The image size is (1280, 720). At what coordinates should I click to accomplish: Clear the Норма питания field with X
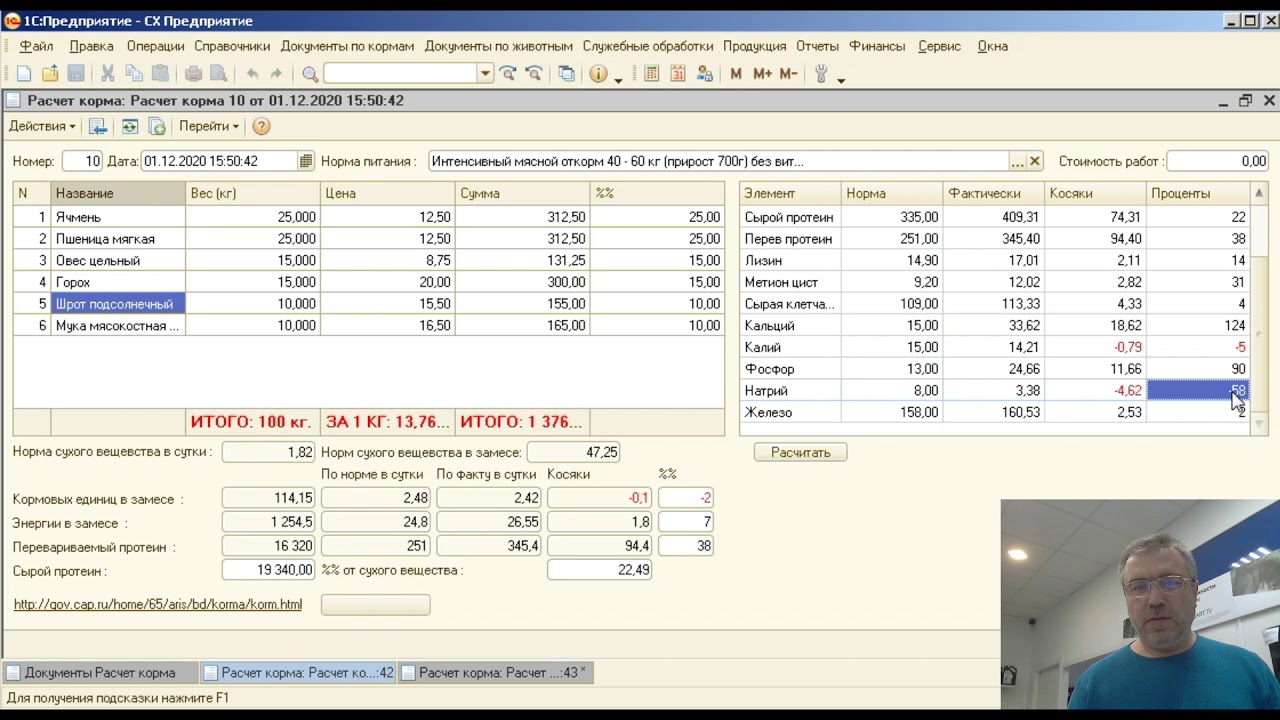[1035, 161]
